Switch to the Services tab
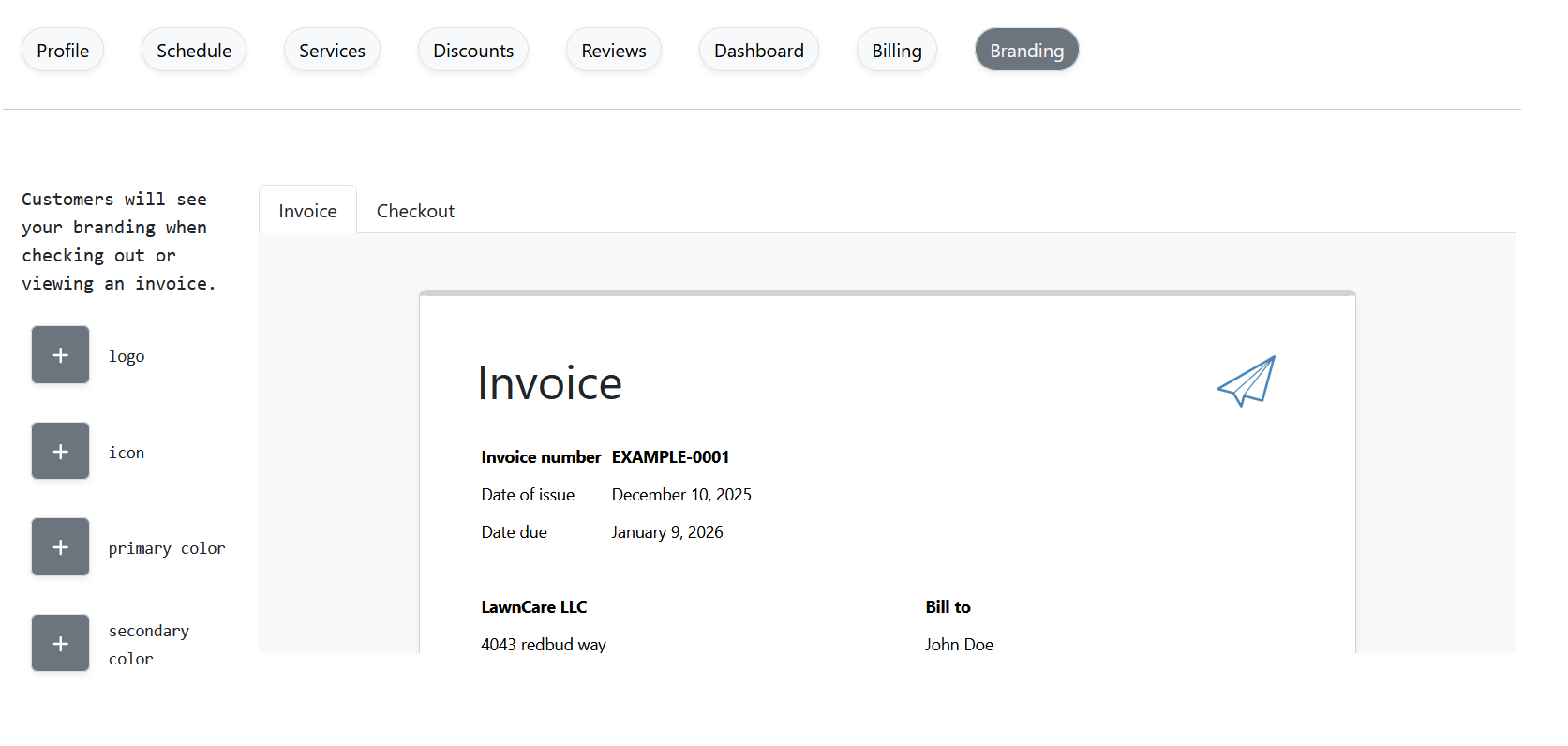The image size is (1568, 746). pos(332,50)
